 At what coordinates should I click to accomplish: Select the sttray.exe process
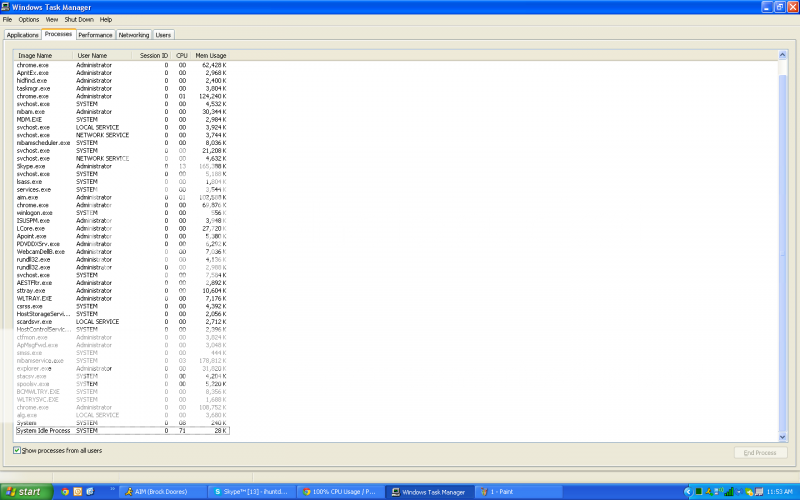point(122,291)
